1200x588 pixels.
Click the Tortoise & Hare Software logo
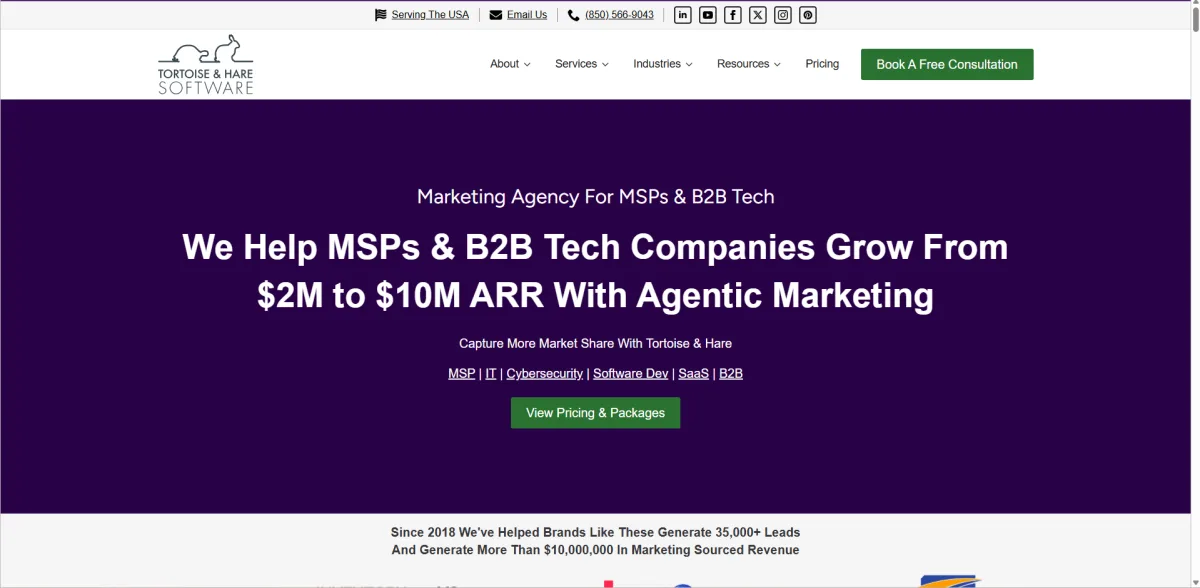(x=206, y=64)
